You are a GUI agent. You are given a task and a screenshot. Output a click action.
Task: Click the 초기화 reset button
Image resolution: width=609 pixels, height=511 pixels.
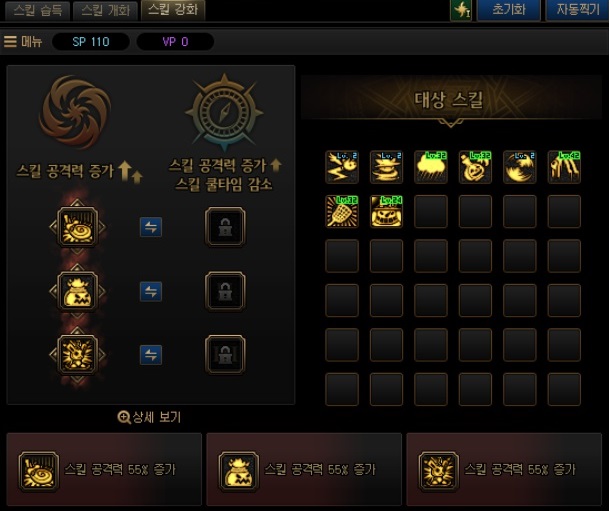508,9
